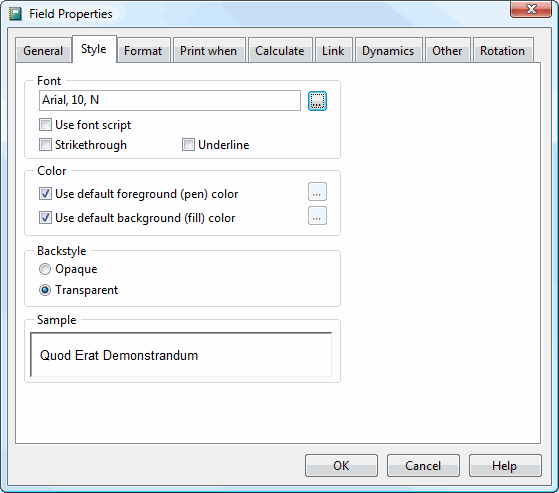Click the Field Properties title bar icon
The image size is (559, 493).
pos(15,14)
